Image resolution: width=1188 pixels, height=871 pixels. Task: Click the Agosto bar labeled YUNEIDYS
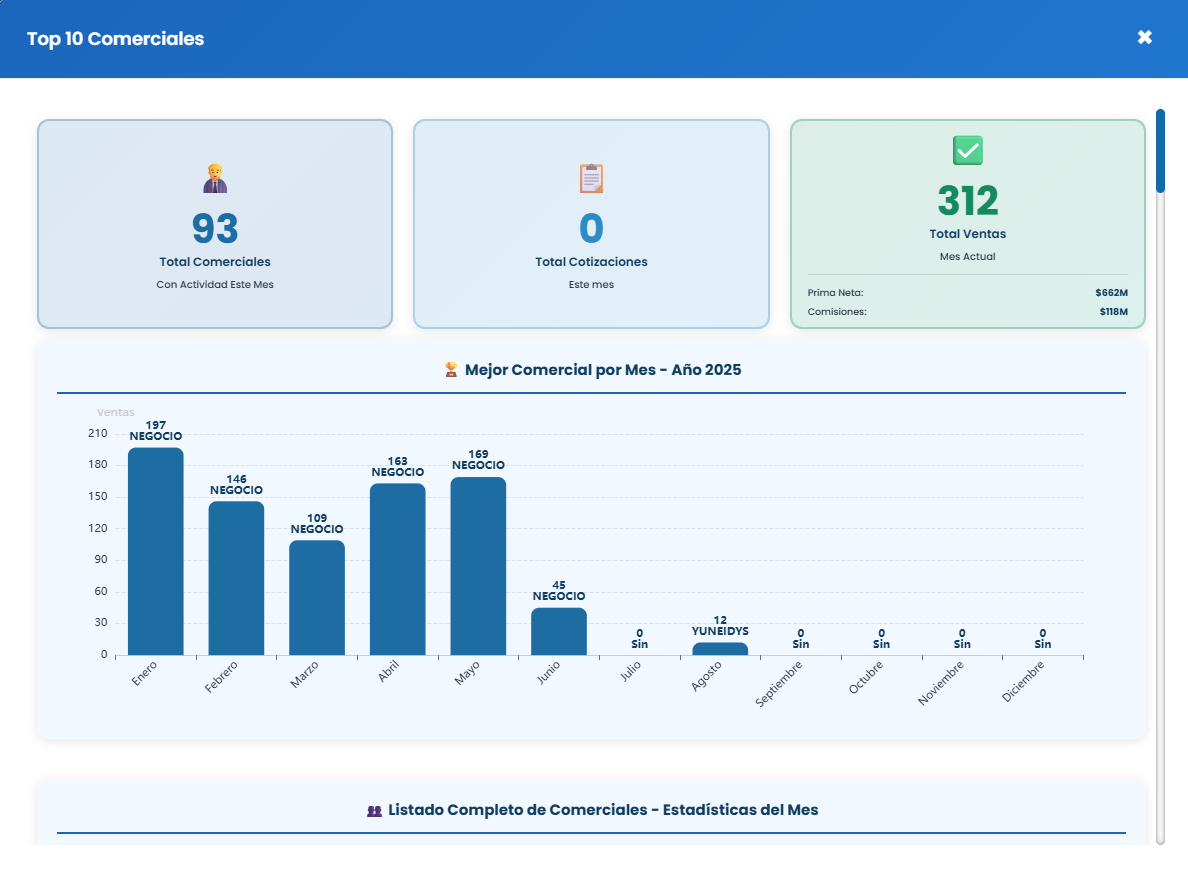pyautogui.click(x=720, y=649)
